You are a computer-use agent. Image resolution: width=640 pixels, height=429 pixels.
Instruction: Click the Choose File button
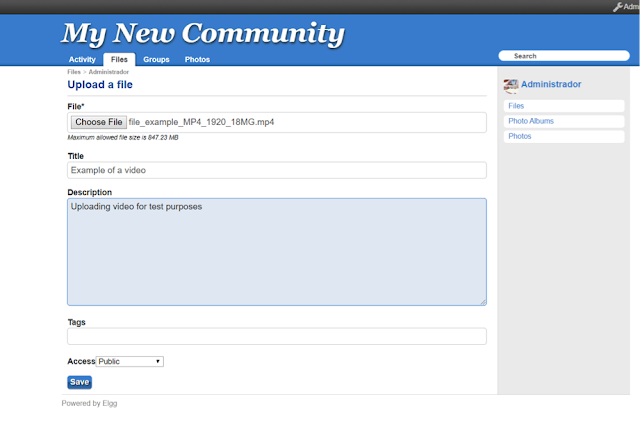pyautogui.click(x=99, y=122)
